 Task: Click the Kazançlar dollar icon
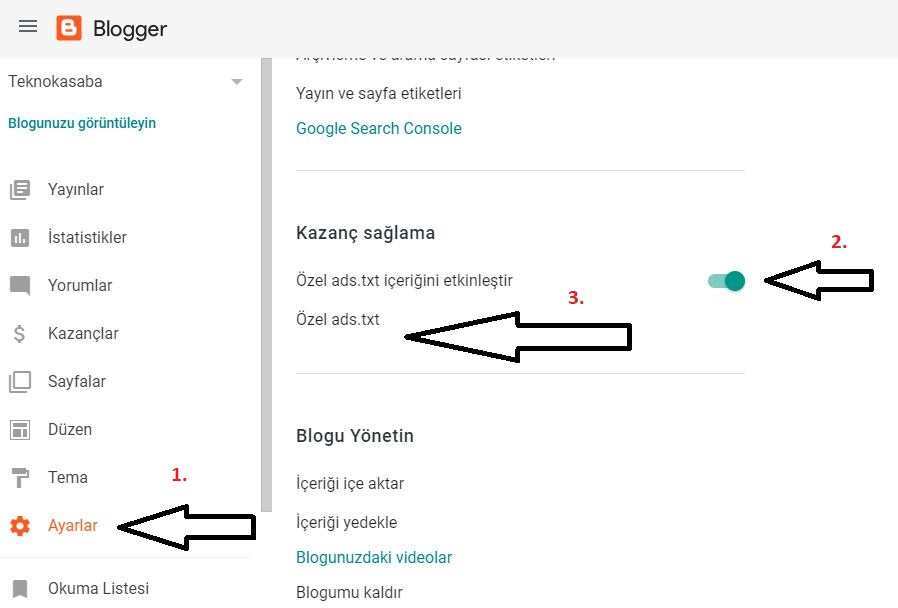point(20,334)
